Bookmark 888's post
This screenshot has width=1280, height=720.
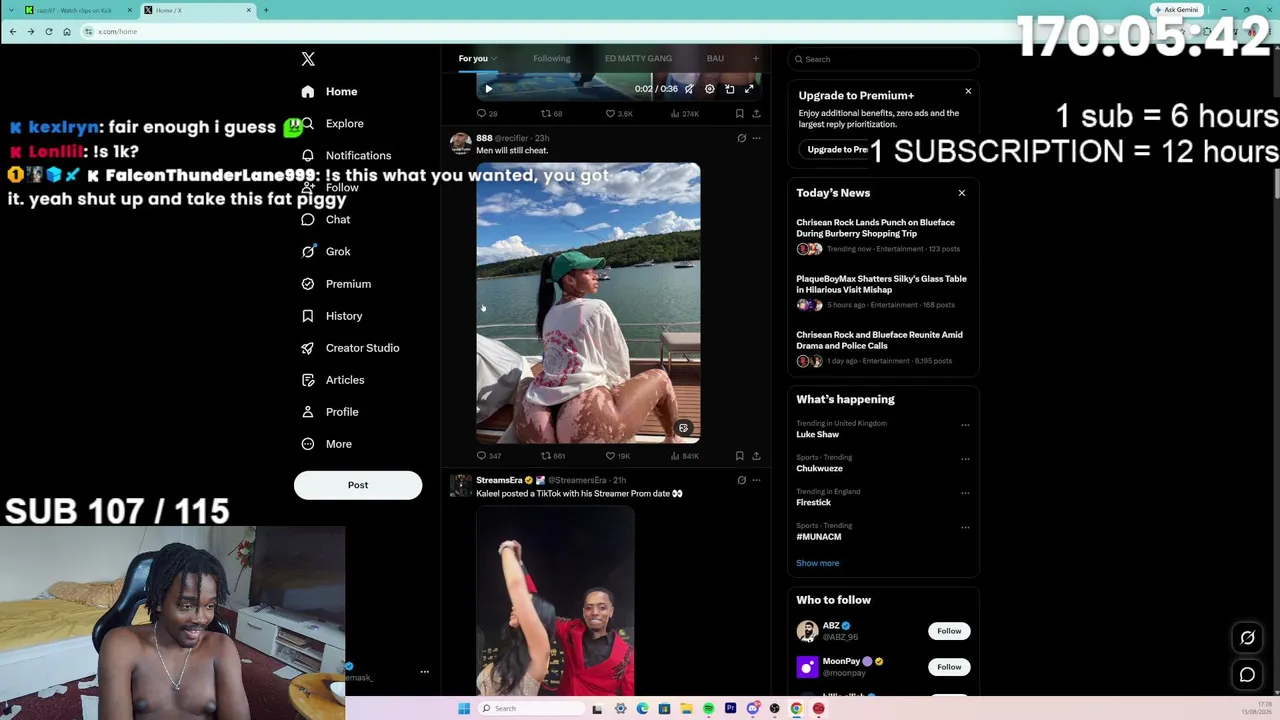[x=739, y=456]
